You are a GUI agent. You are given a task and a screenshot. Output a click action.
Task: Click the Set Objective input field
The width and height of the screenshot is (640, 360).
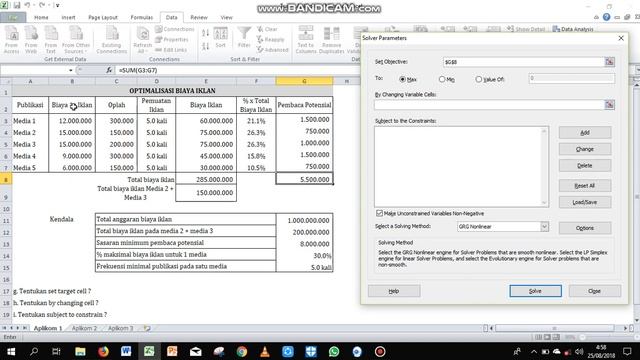click(523, 62)
